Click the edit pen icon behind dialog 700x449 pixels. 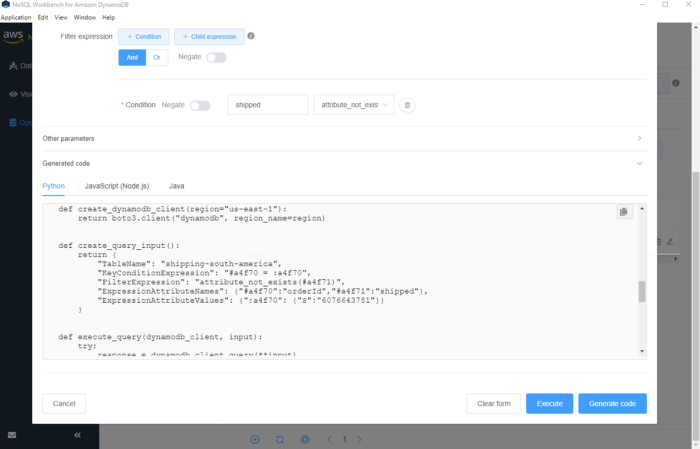(670, 242)
